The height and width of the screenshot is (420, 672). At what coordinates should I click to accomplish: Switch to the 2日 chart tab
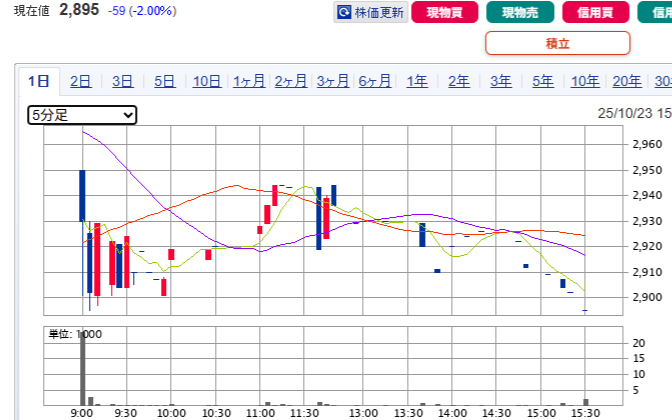click(x=81, y=82)
